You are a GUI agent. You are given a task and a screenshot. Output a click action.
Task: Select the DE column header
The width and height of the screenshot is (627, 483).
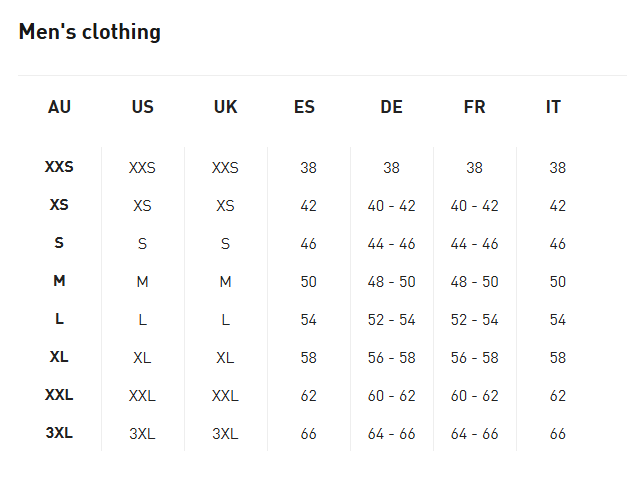(391, 107)
